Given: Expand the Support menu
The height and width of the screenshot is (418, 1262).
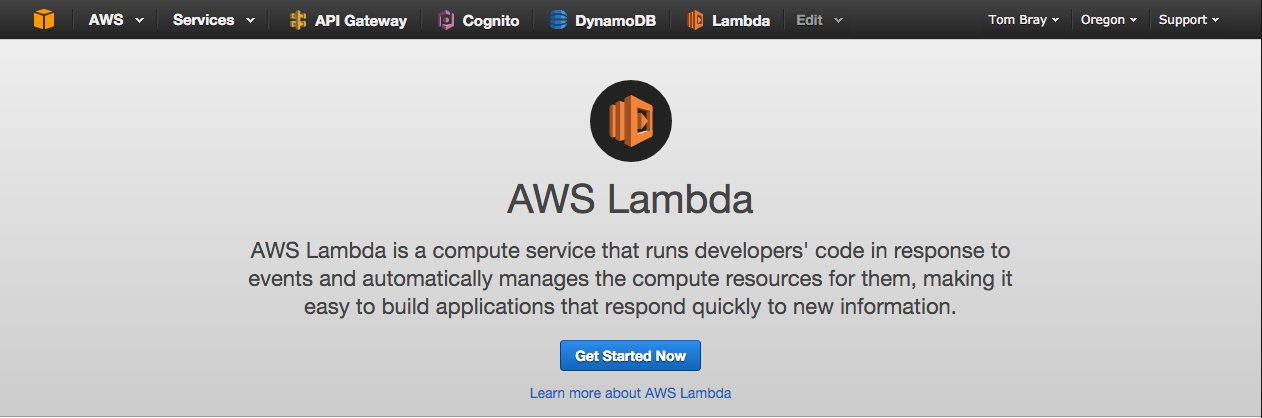Looking at the screenshot, I should pos(1189,20).
